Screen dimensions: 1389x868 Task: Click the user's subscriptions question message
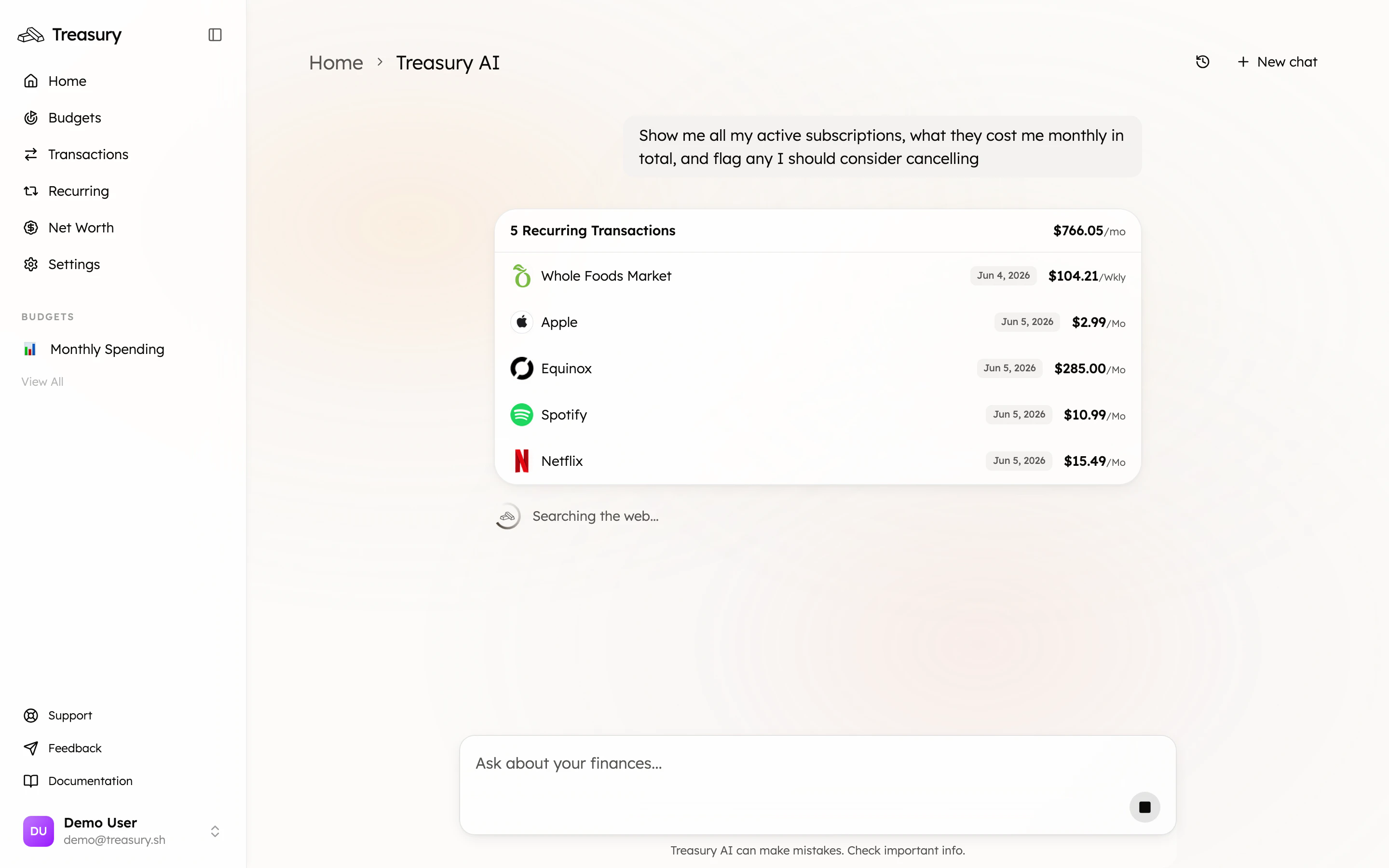[882, 147]
